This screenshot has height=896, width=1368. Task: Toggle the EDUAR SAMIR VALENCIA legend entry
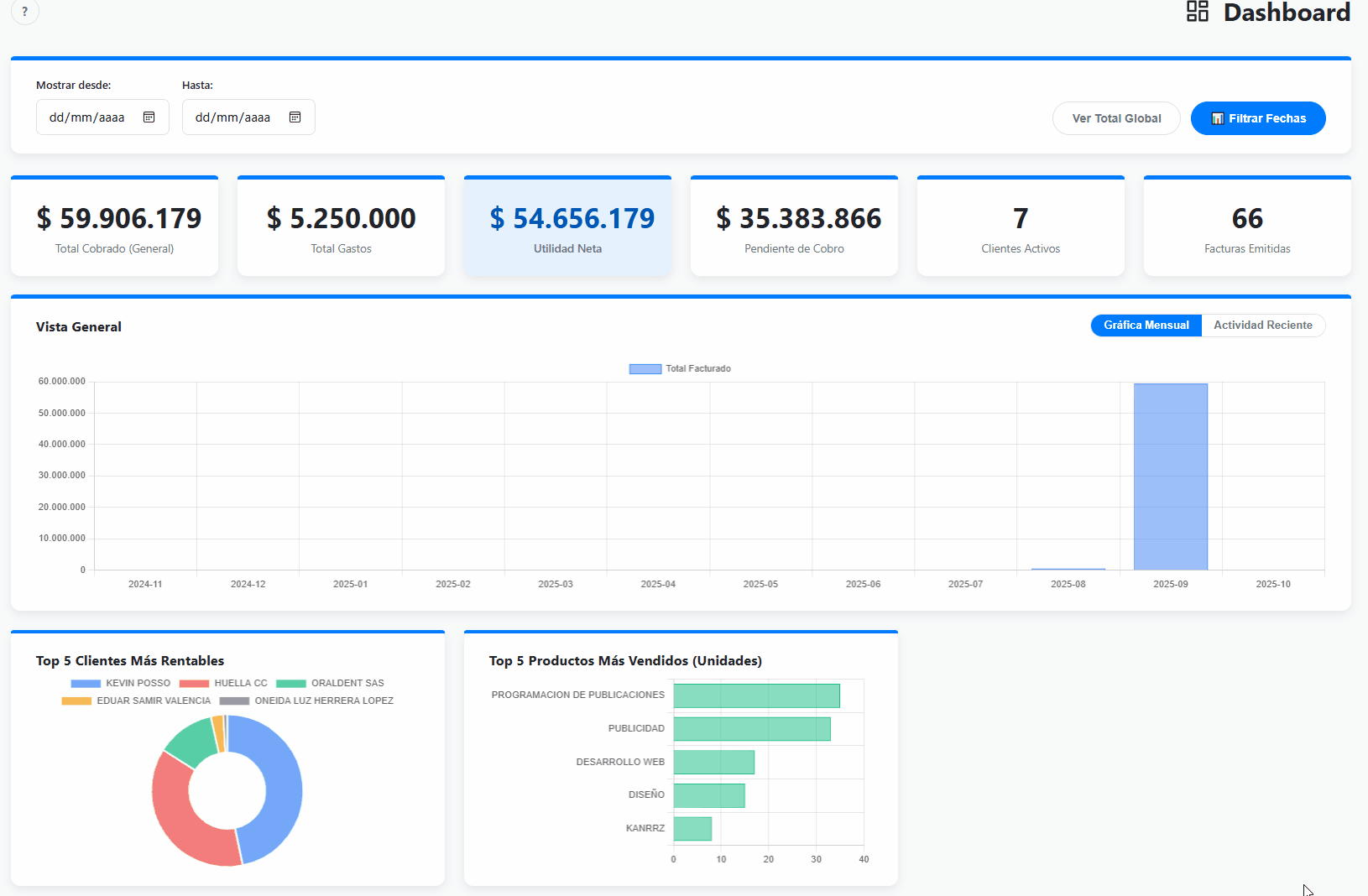click(x=76, y=701)
